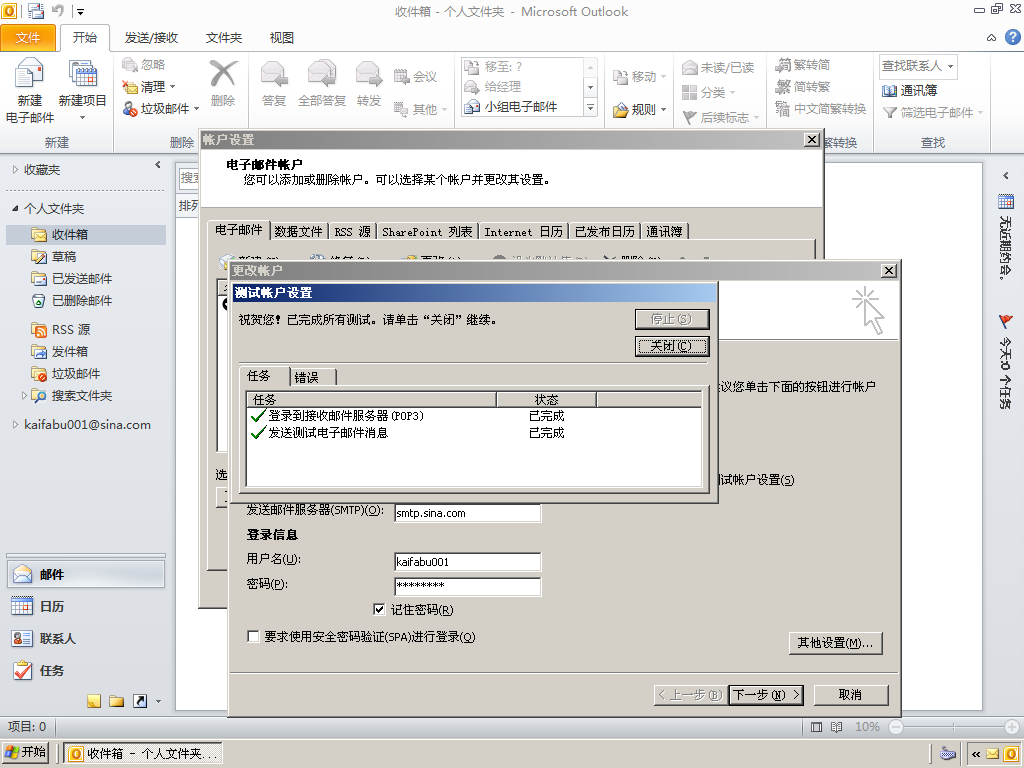The image size is (1024, 768).
Task: Click the Start button on taskbar
Action: [x=25, y=752]
